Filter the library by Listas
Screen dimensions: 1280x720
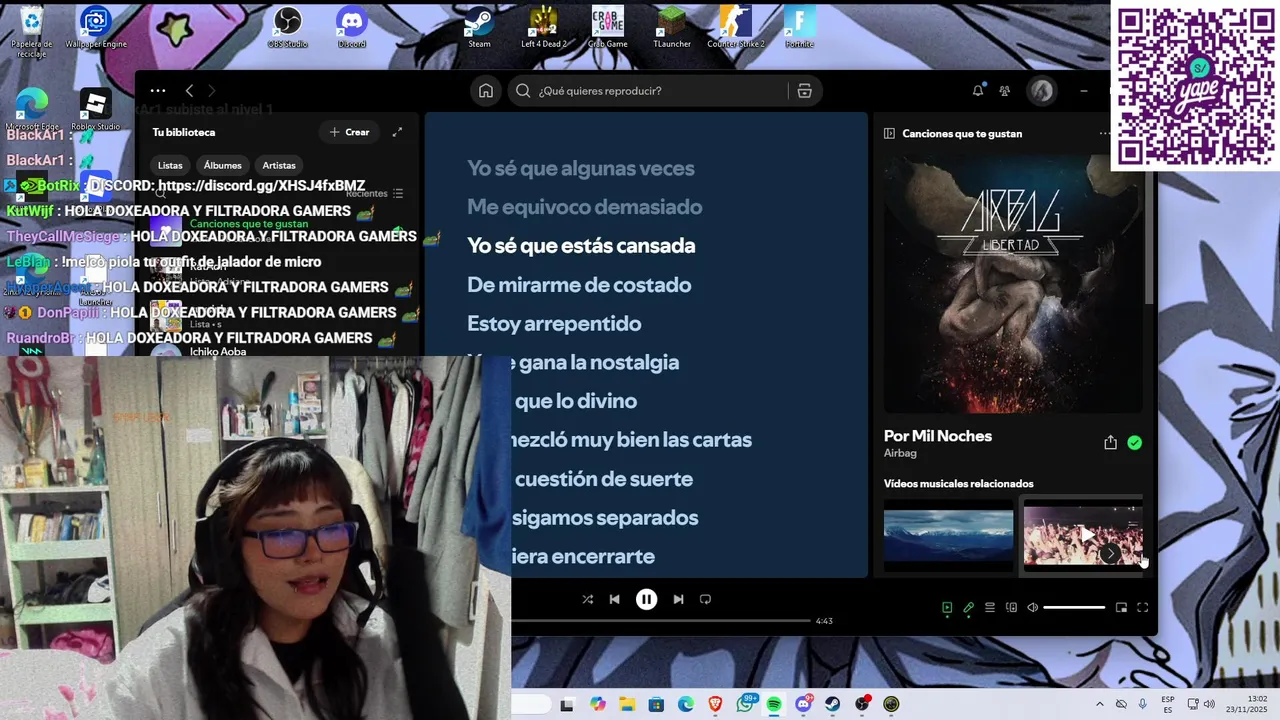[x=170, y=165]
